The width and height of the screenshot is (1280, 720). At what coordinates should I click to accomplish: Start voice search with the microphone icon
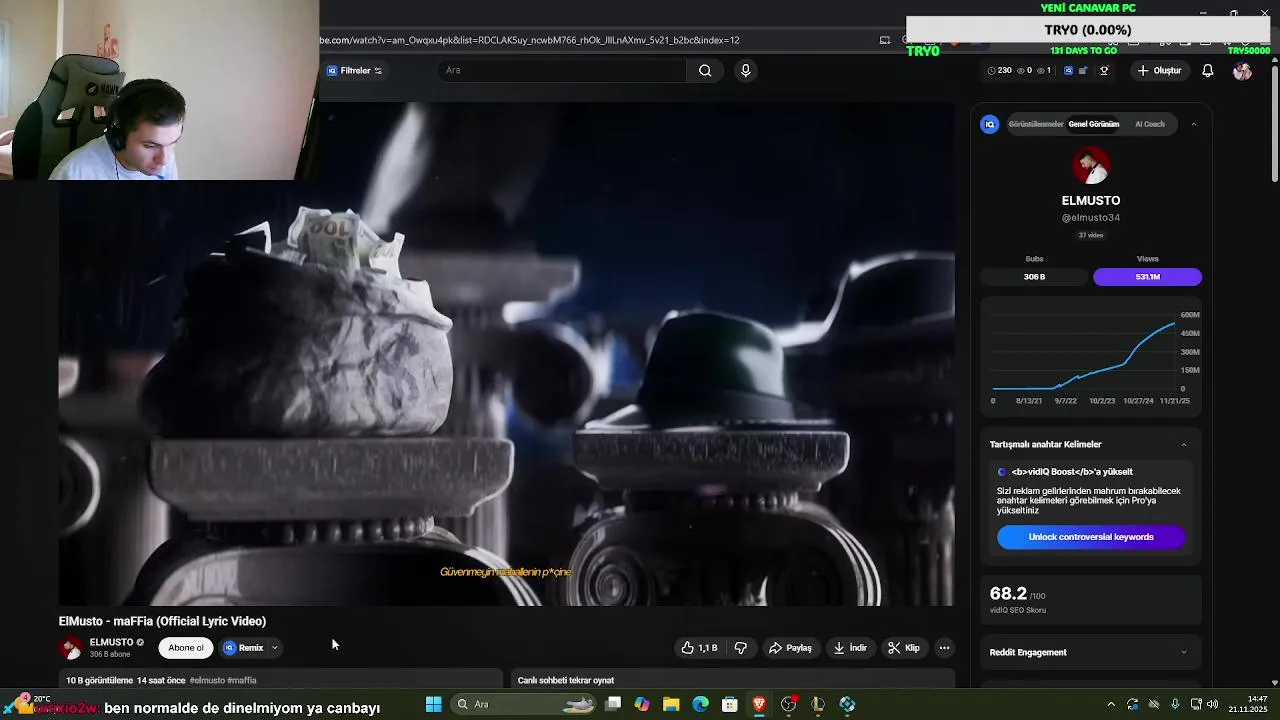point(745,70)
